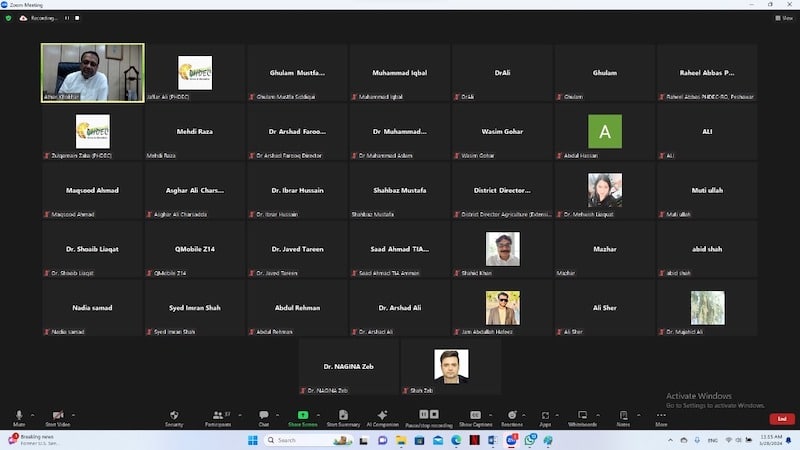The image size is (800, 450).
Task: Stop recording using top-left stop button
Action: pyautogui.click(x=78, y=18)
